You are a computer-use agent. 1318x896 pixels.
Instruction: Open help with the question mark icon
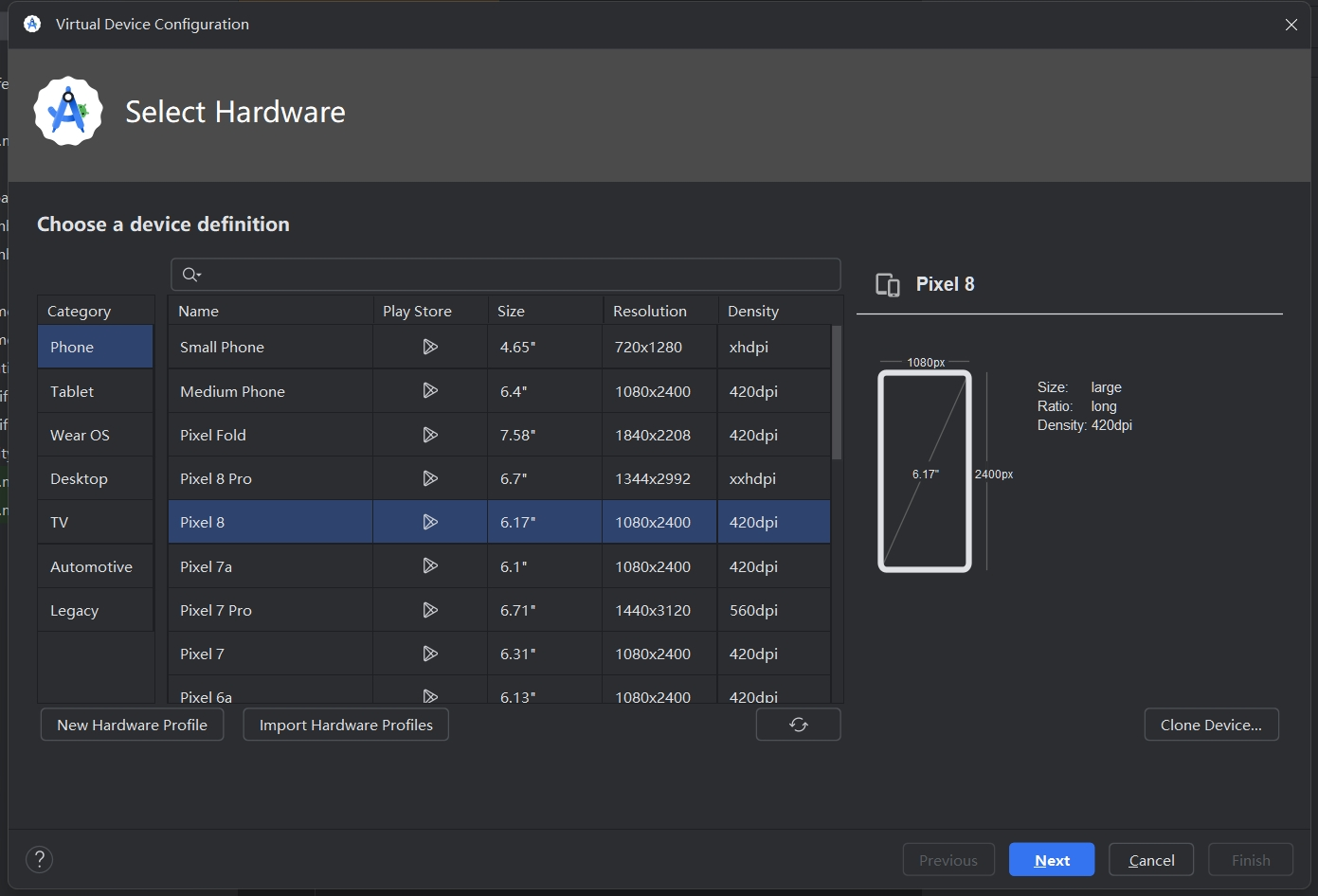(39, 859)
